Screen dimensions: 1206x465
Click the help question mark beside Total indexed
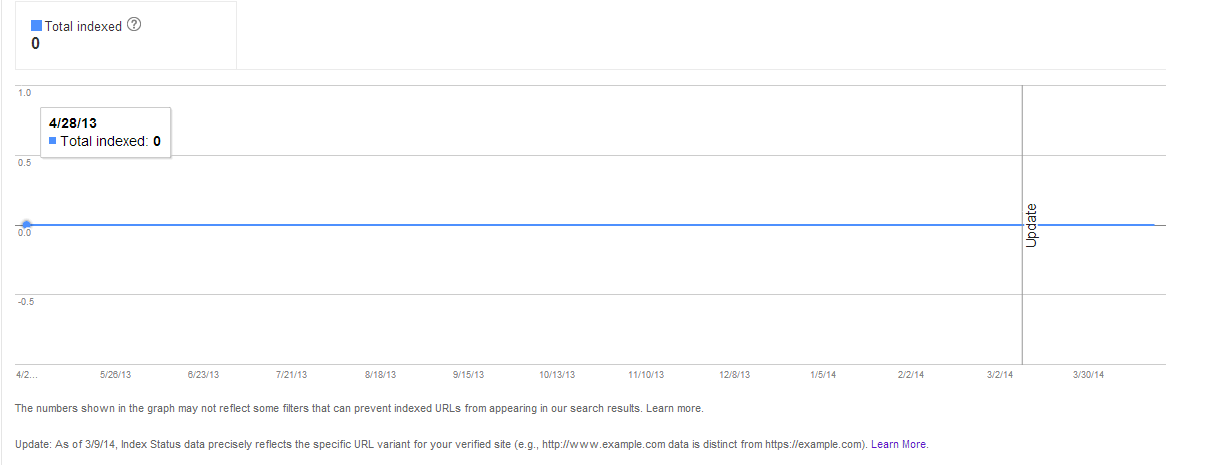coord(134,26)
